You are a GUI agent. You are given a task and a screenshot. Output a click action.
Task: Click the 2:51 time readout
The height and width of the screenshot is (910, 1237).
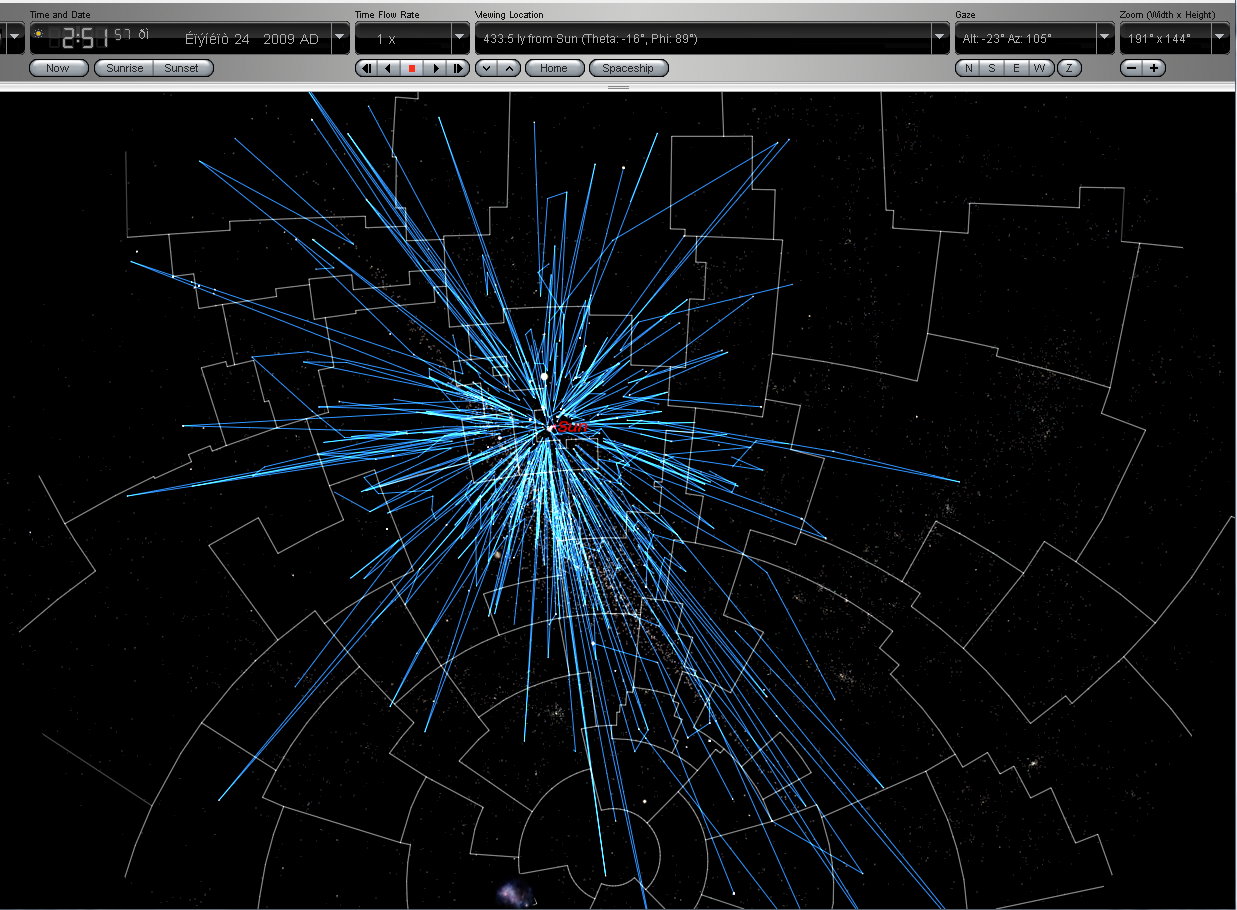[84, 39]
